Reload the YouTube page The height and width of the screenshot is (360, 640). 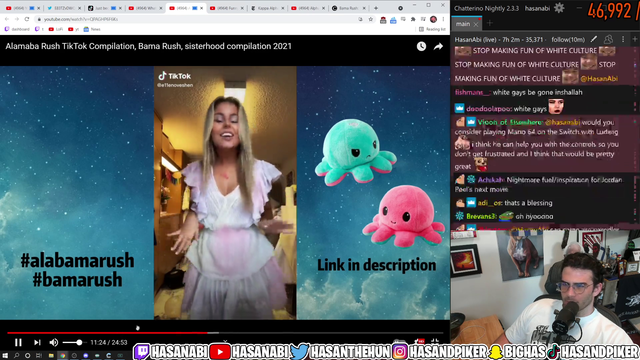click(27, 19)
